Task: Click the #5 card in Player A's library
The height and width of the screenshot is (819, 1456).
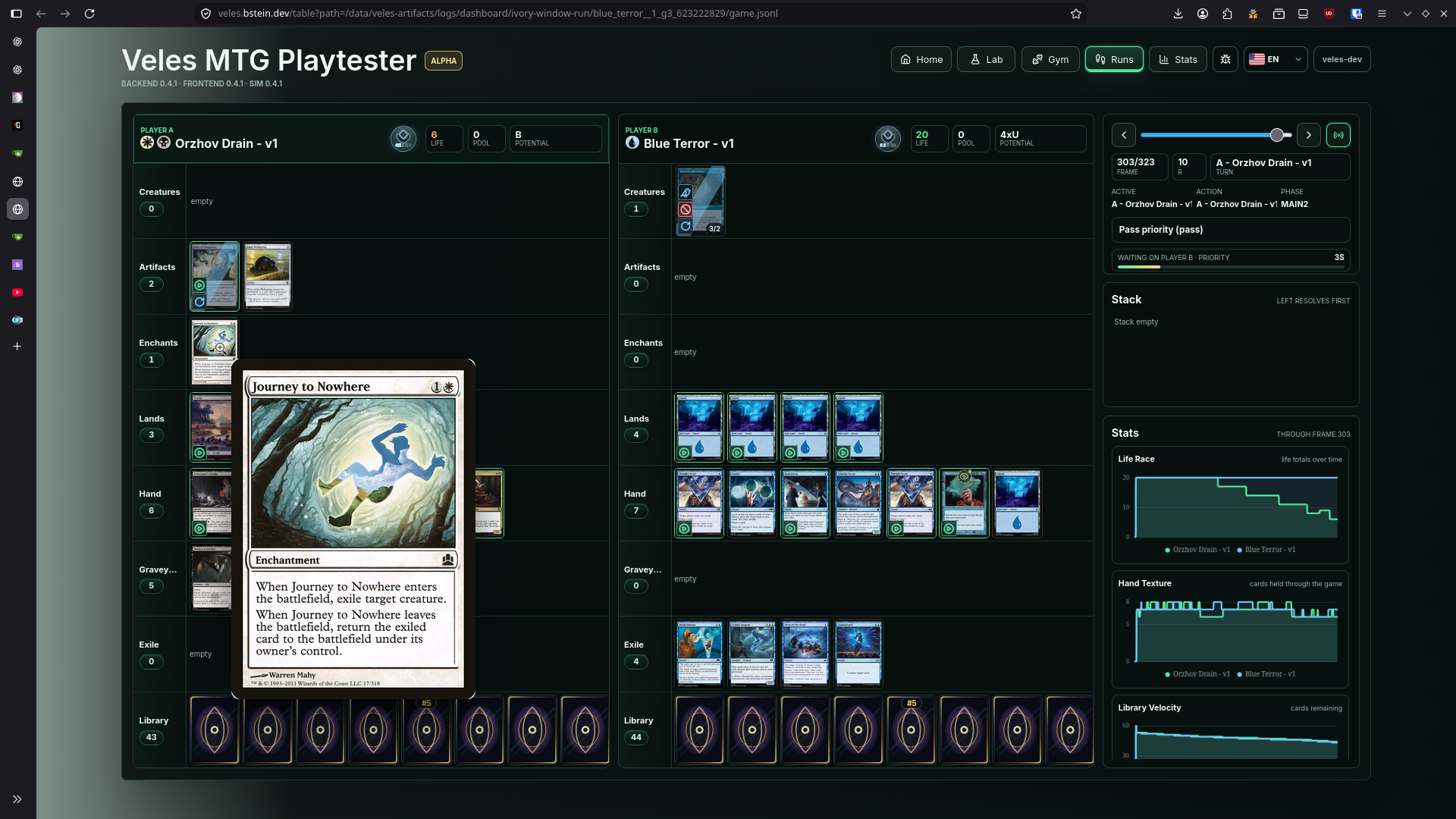Action: coord(426,730)
